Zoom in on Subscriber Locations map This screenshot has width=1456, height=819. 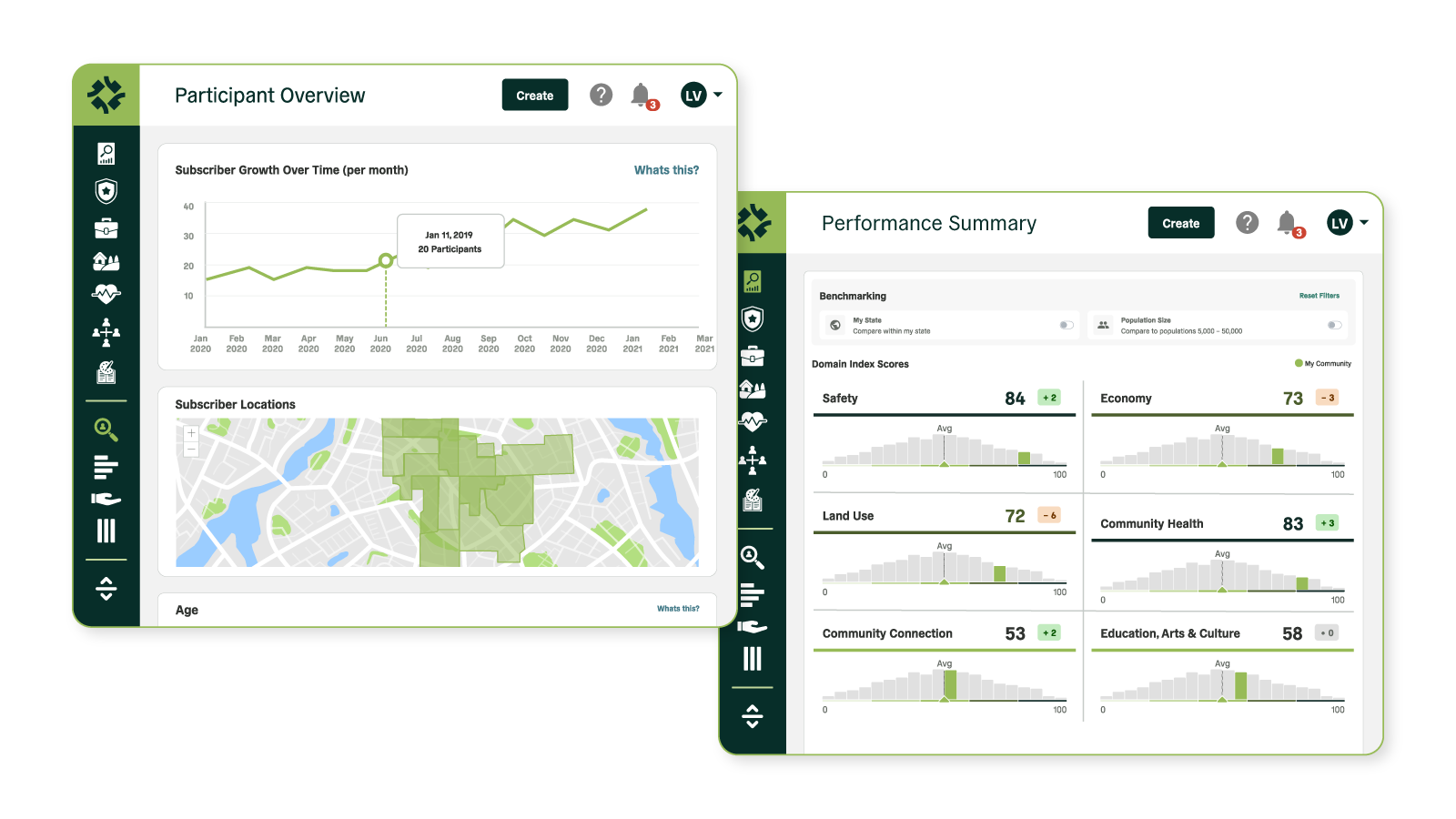[191, 433]
